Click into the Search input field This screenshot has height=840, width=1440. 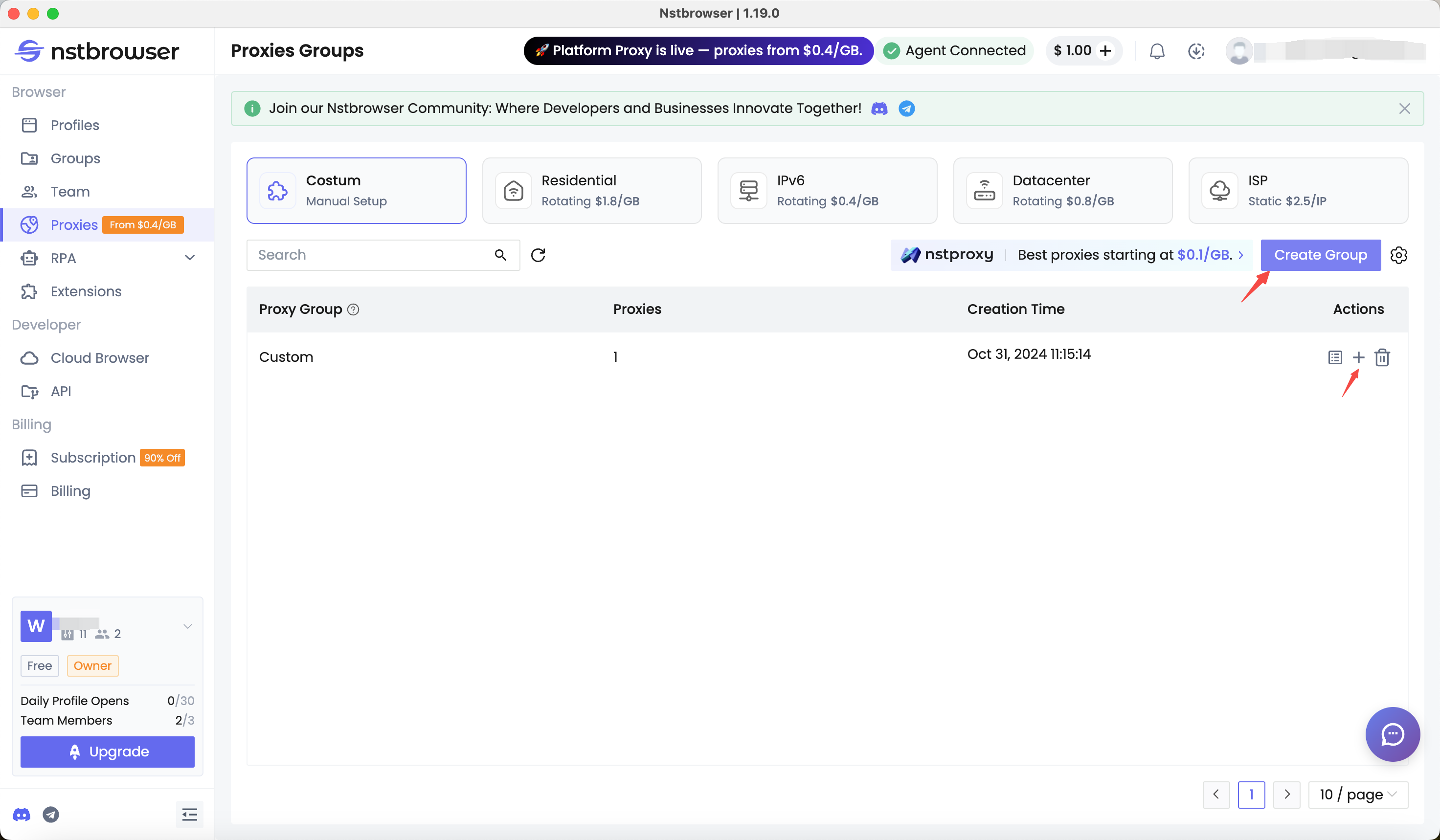(x=371, y=255)
